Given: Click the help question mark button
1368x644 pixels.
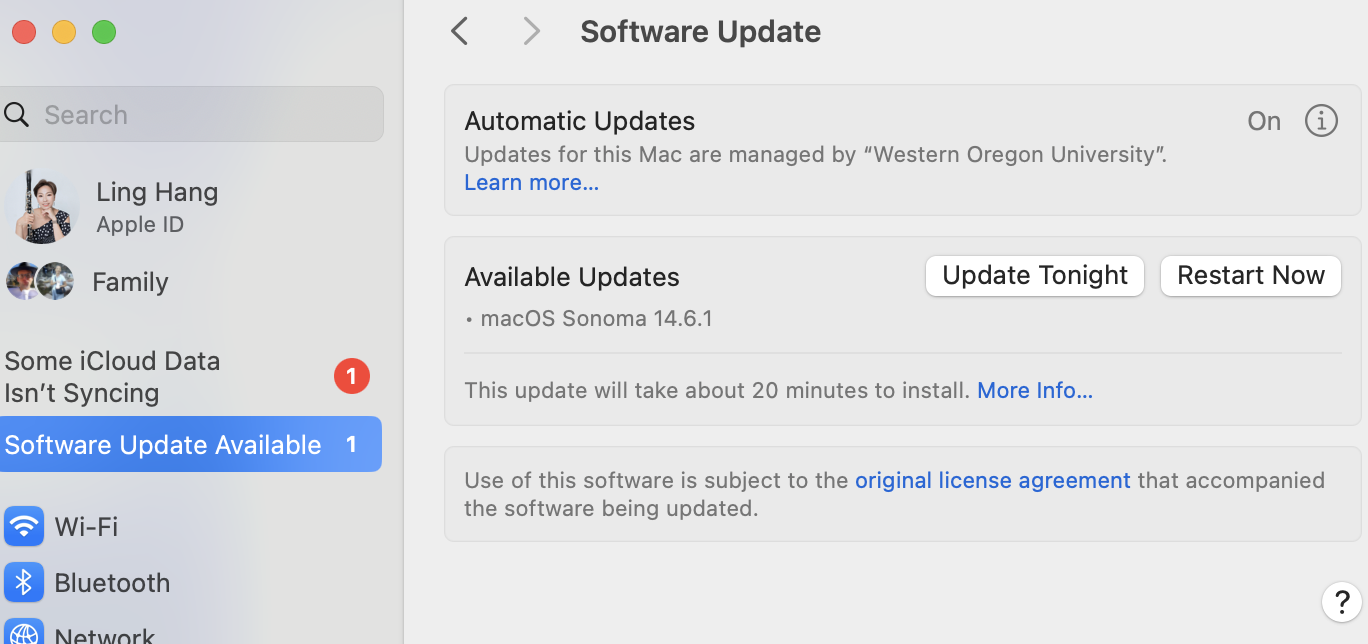Looking at the screenshot, I should pyautogui.click(x=1341, y=602).
